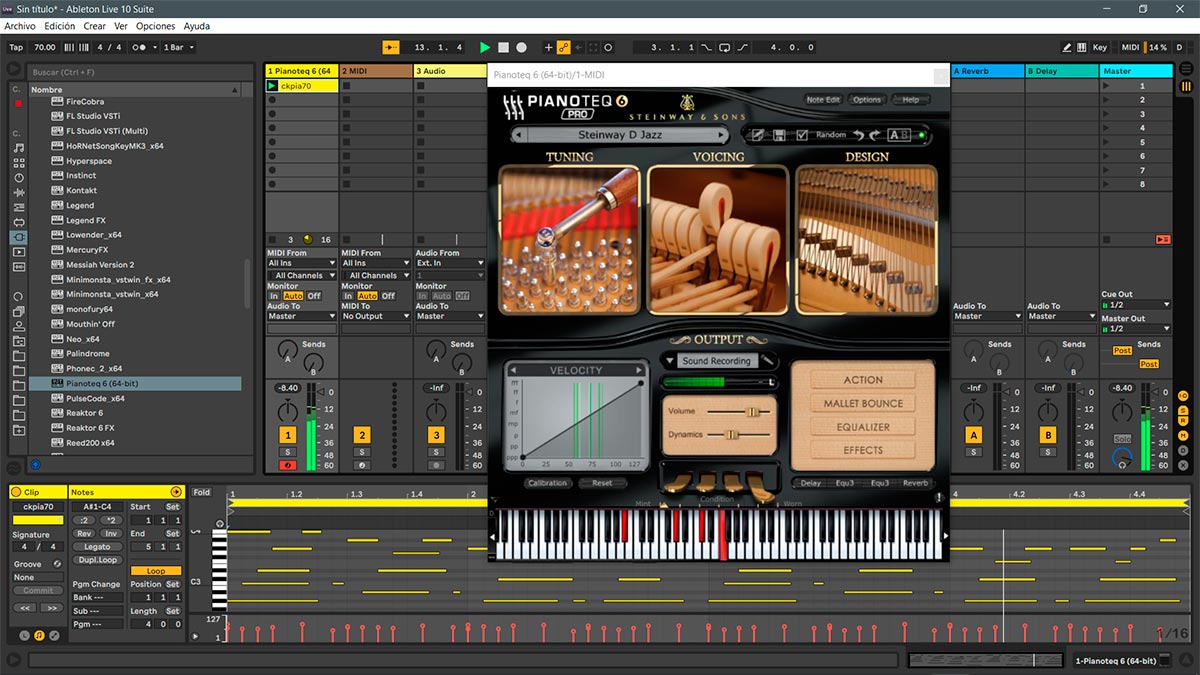Viewport: 1200px width, 675px height.
Task: Toggle return track A activator
Action: click(973, 435)
